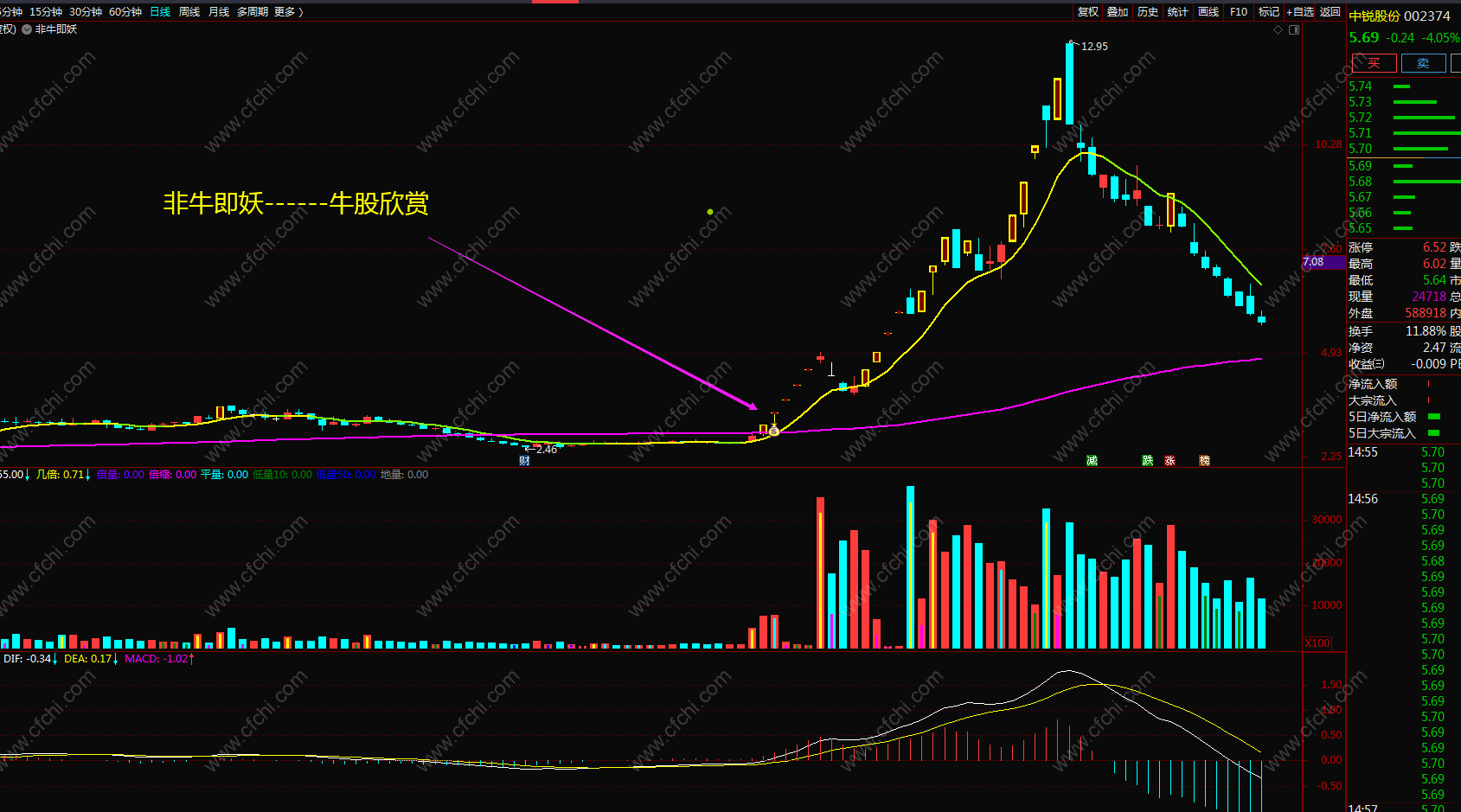1461x812 pixels.
Task: Click the stock name 中锐股份 002374
Action: 1400,16
